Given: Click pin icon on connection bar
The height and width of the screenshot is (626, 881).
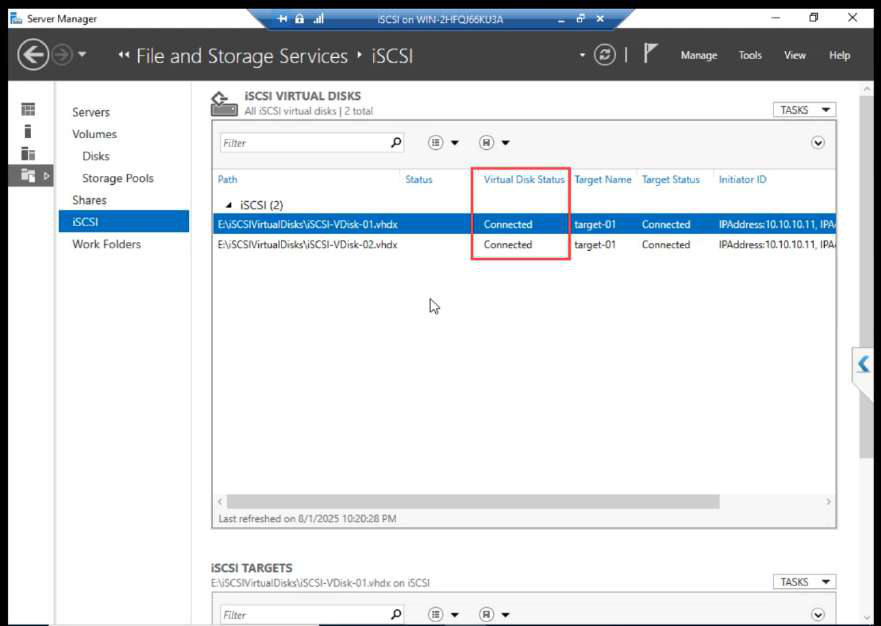Looking at the screenshot, I should pyautogui.click(x=282, y=19).
